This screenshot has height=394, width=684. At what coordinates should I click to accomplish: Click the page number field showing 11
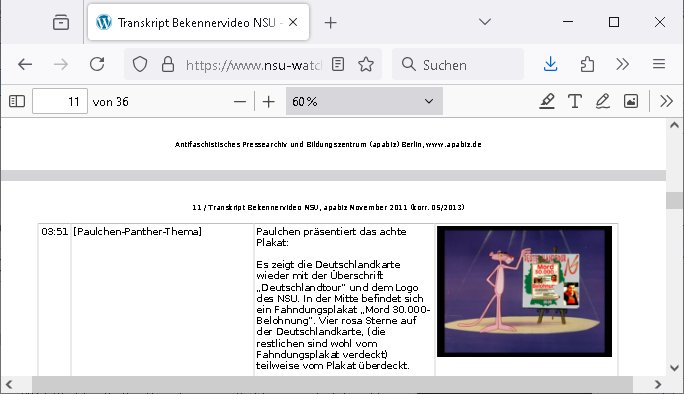60,101
